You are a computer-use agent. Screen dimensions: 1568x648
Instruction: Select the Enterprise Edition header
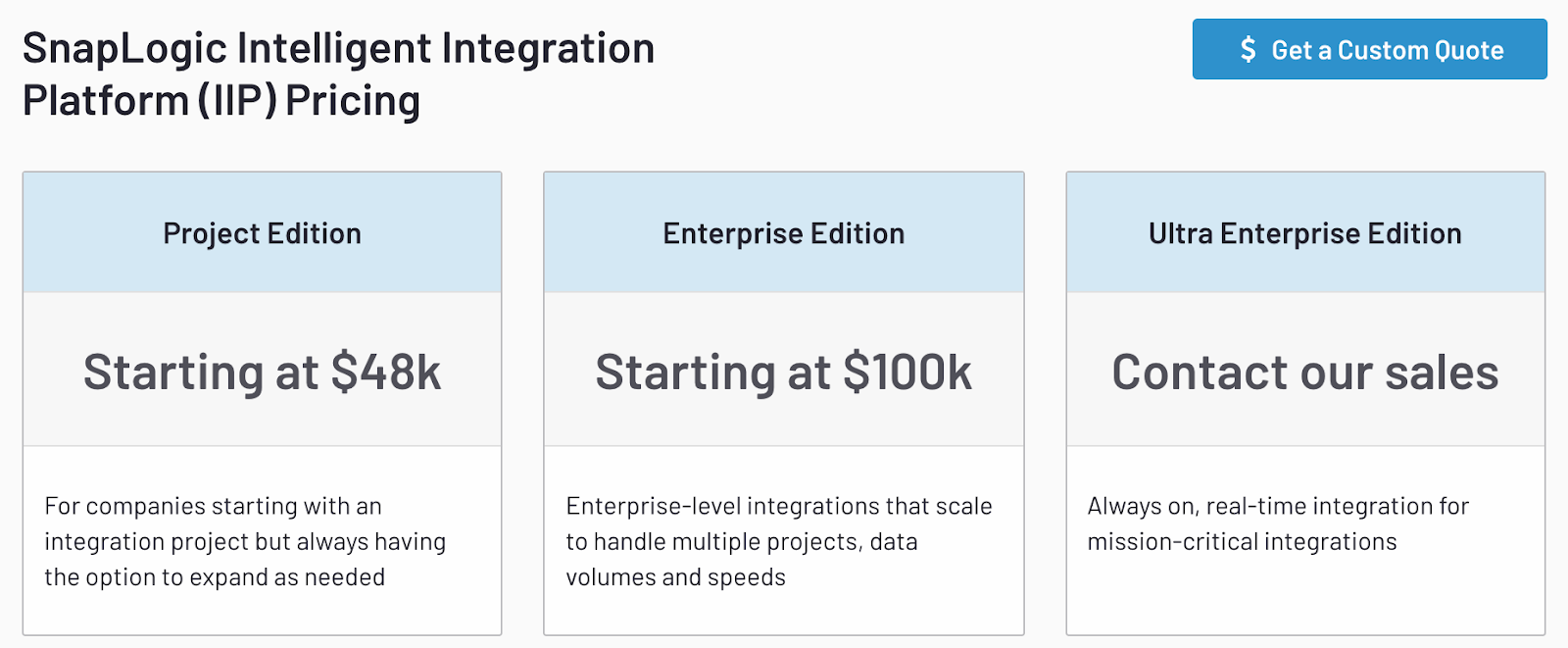point(783,233)
